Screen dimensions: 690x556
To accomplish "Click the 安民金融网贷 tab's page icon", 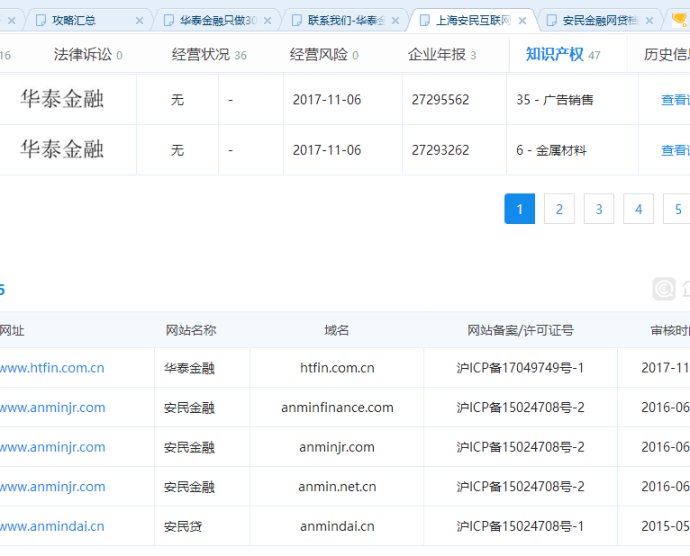I will tap(552, 20).
